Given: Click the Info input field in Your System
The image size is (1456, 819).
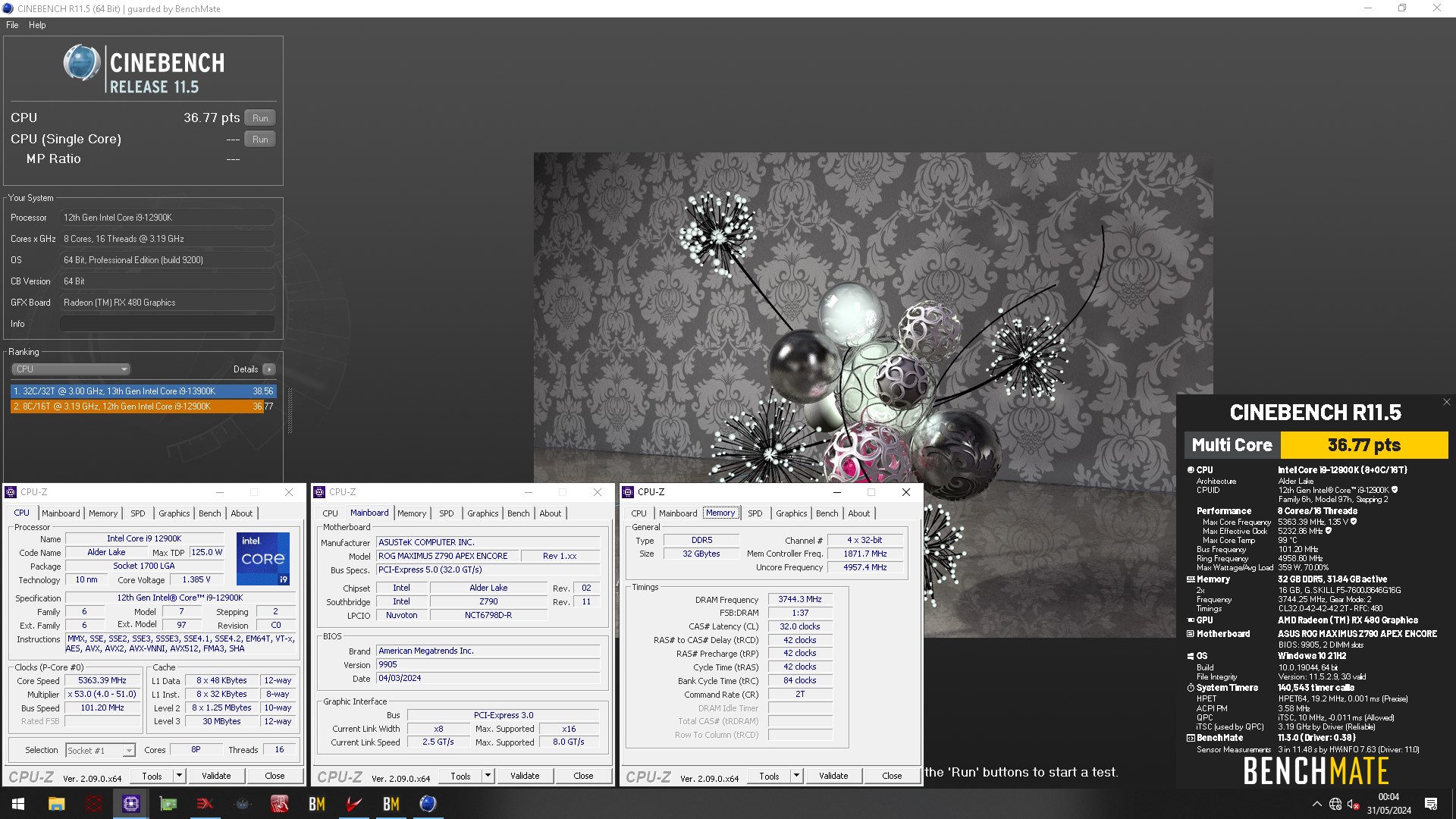Looking at the screenshot, I should coord(168,324).
